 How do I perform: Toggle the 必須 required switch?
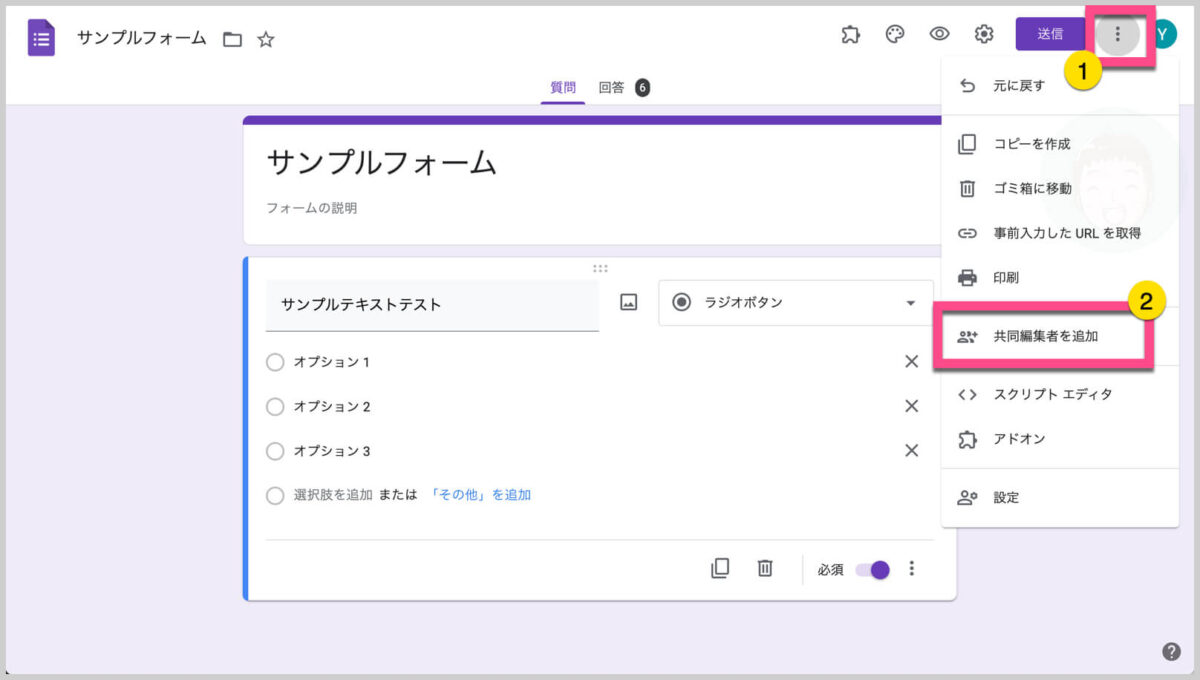(x=872, y=570)
